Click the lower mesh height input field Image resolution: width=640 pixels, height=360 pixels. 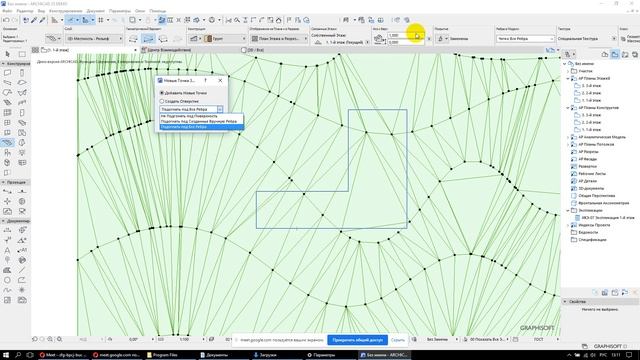pyautogui.click(x=406, y=42)
